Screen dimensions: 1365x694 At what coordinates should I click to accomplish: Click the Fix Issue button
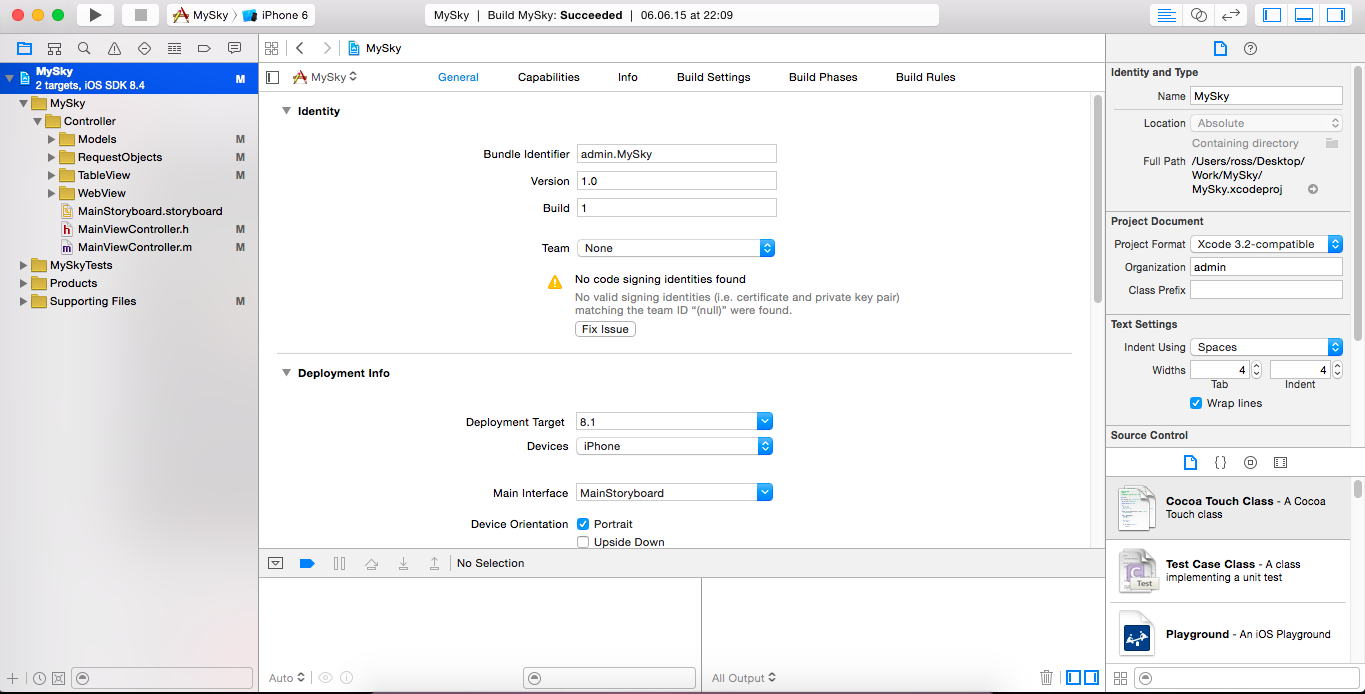coord(606,329)
